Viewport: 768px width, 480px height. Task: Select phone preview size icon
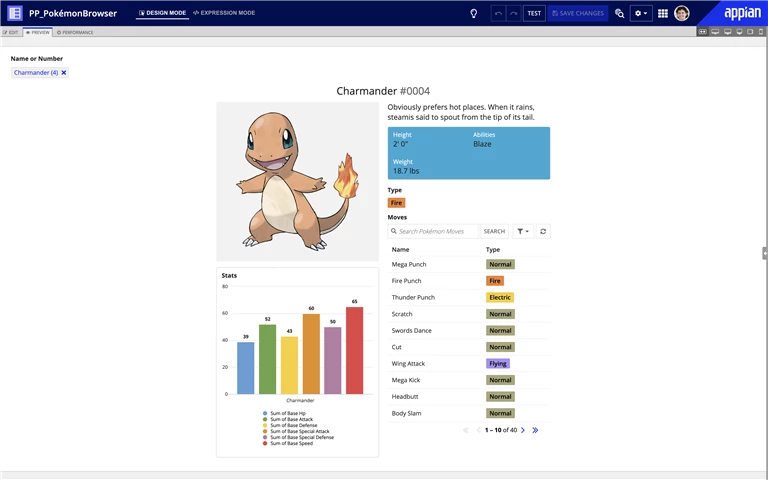[761, 32]
